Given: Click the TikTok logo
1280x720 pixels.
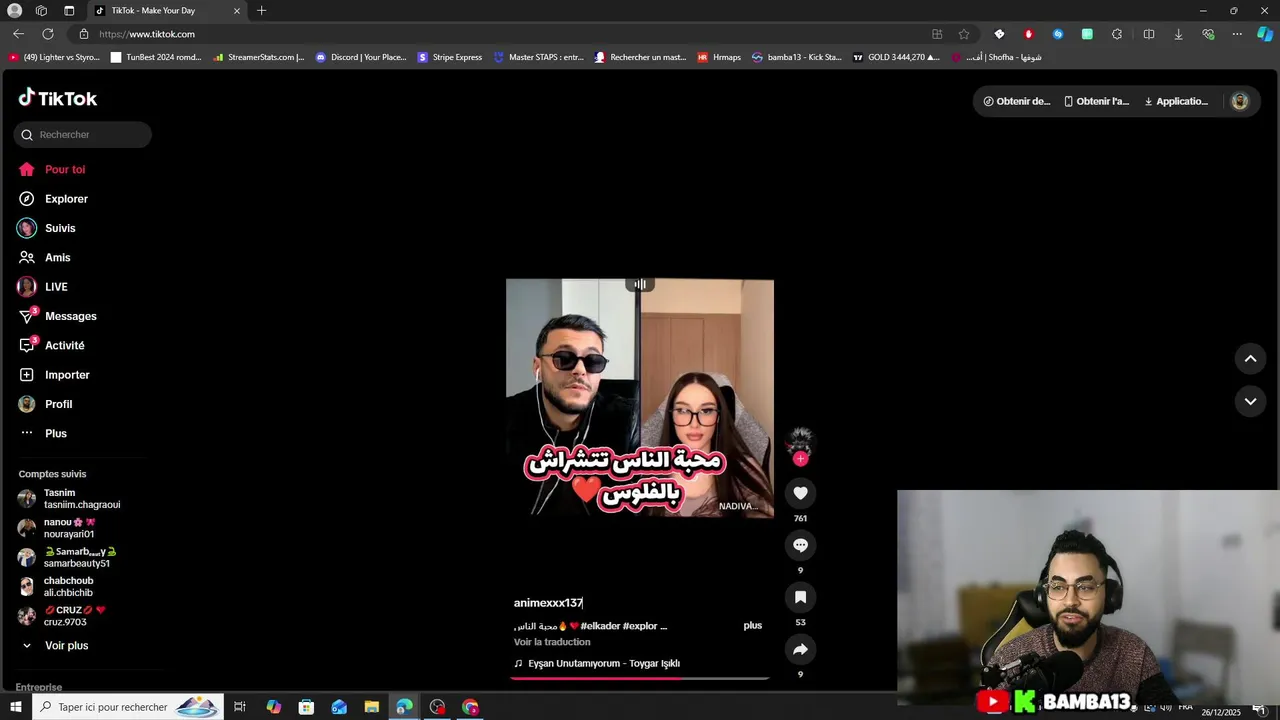Looking at the screenshot, I should click(x=58, y=98).
